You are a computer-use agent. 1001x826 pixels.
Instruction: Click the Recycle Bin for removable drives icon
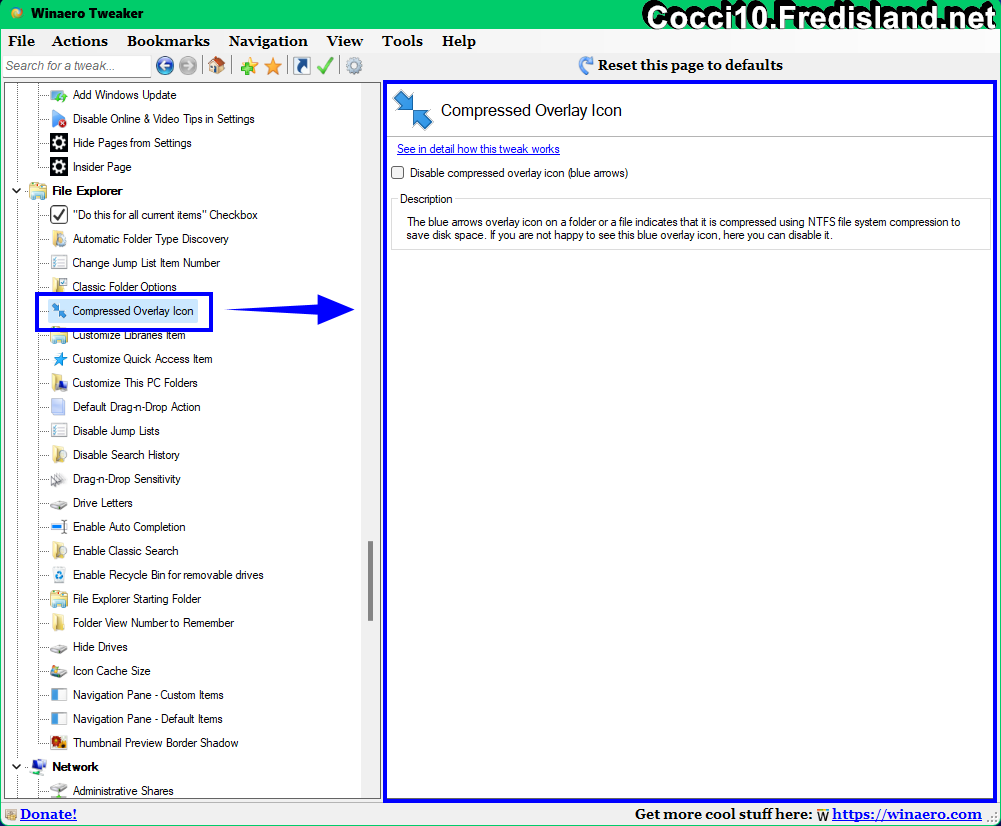(59, 575)
